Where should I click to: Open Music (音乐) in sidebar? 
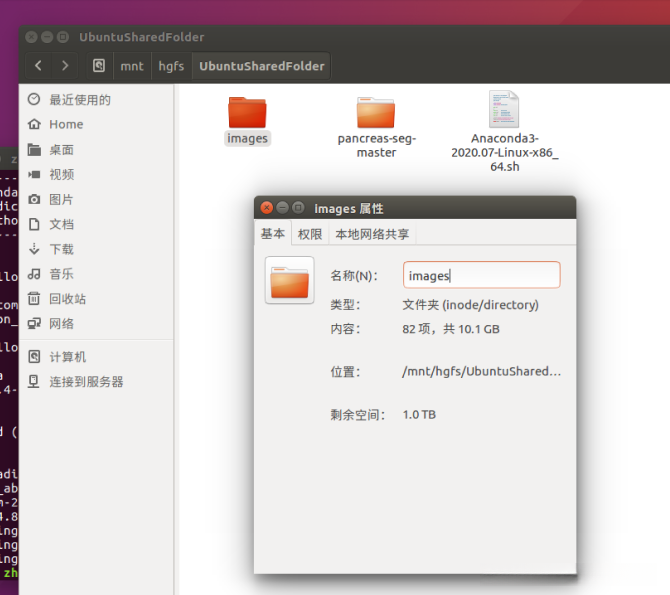[96, 274]
